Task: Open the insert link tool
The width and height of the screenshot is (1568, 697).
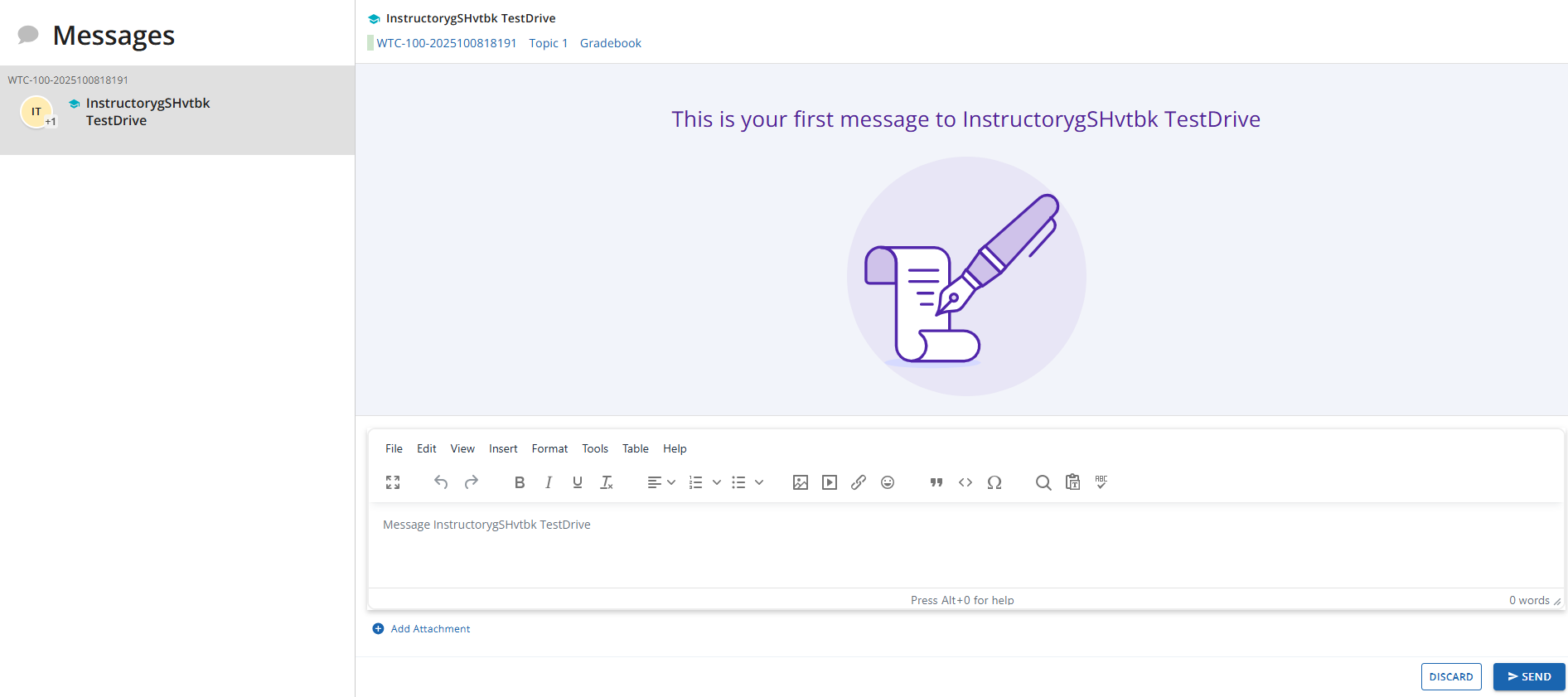Action: click(x=859, y=482)
